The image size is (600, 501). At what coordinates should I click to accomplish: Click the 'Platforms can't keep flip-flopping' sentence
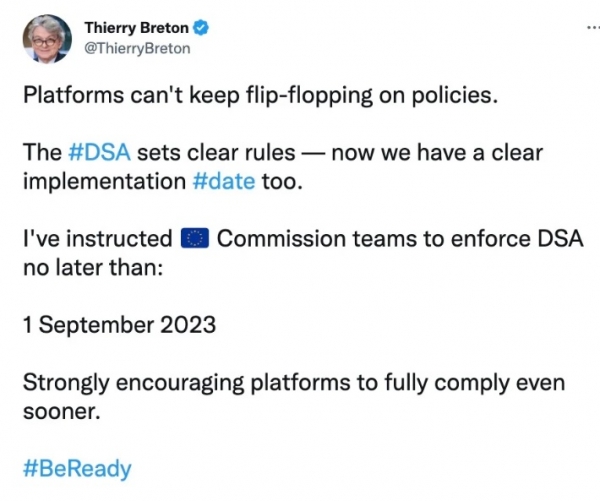(260, 95)
